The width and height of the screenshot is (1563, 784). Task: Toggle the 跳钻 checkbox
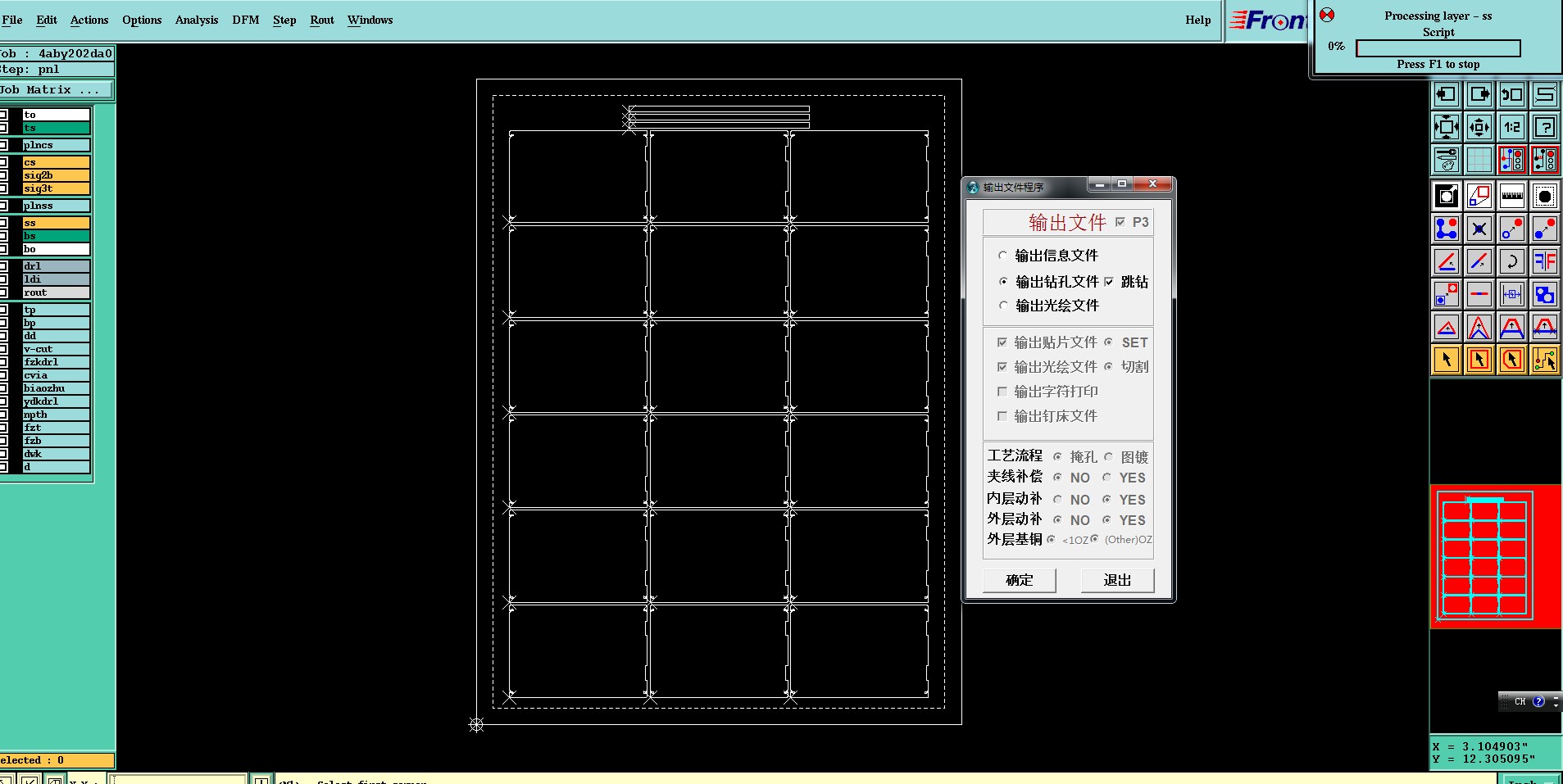coord(1109,282)
